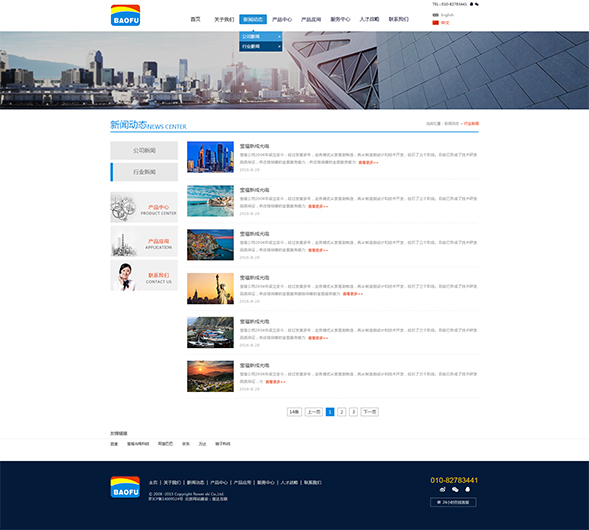The image size is (589, 530).
Task: Click the QQ penguin icon in the footer
Action: pyautogui.click(x=467, y=489)
